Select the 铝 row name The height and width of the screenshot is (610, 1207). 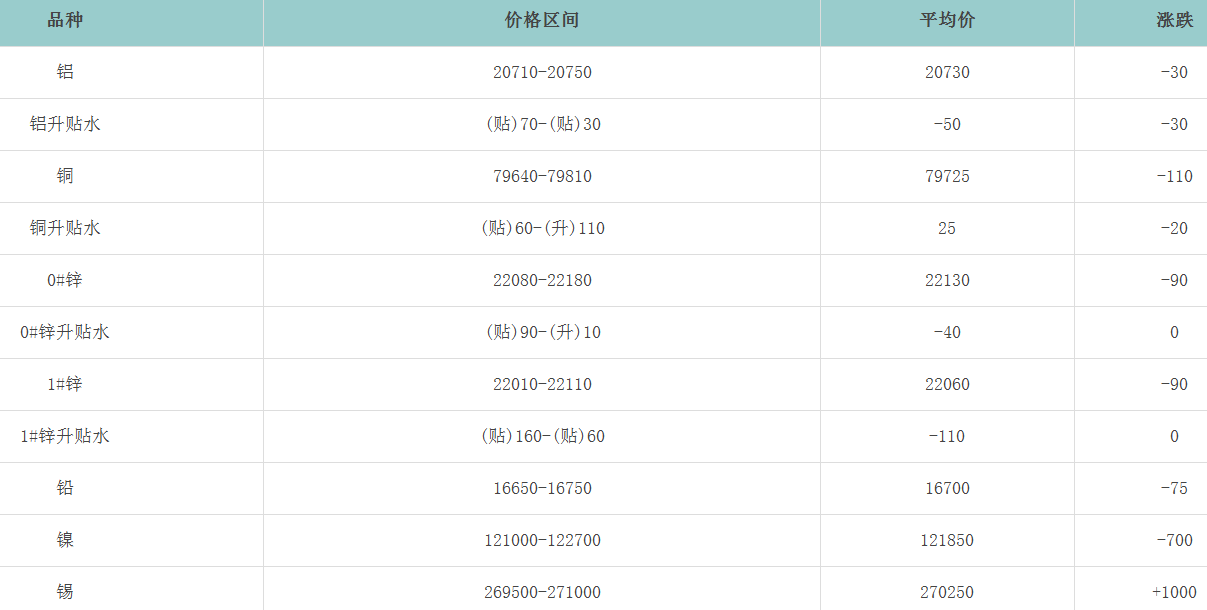(65, 72)
